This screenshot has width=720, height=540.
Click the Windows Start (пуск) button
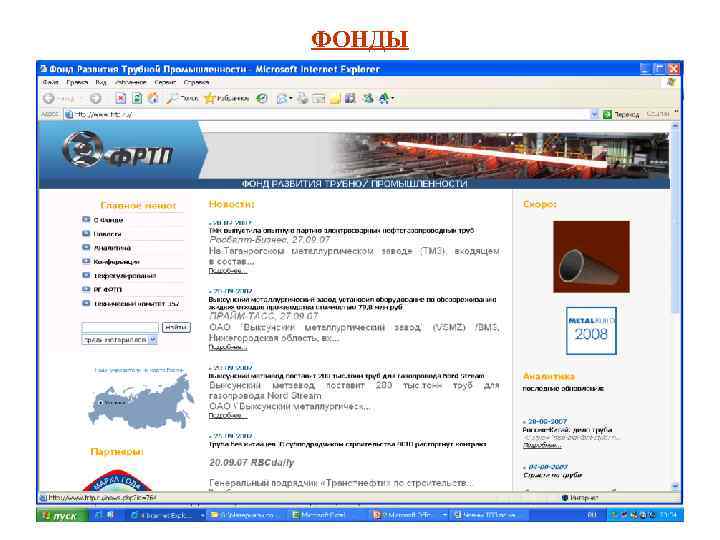pos(62,516)
